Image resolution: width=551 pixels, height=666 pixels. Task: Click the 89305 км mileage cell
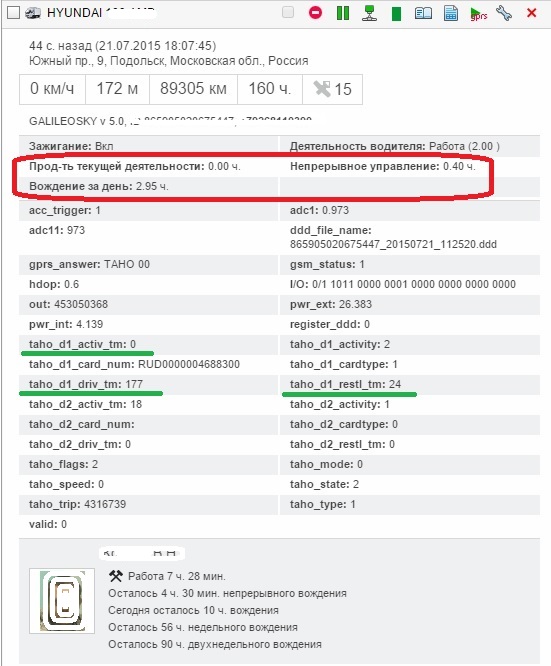pos(193,89)
